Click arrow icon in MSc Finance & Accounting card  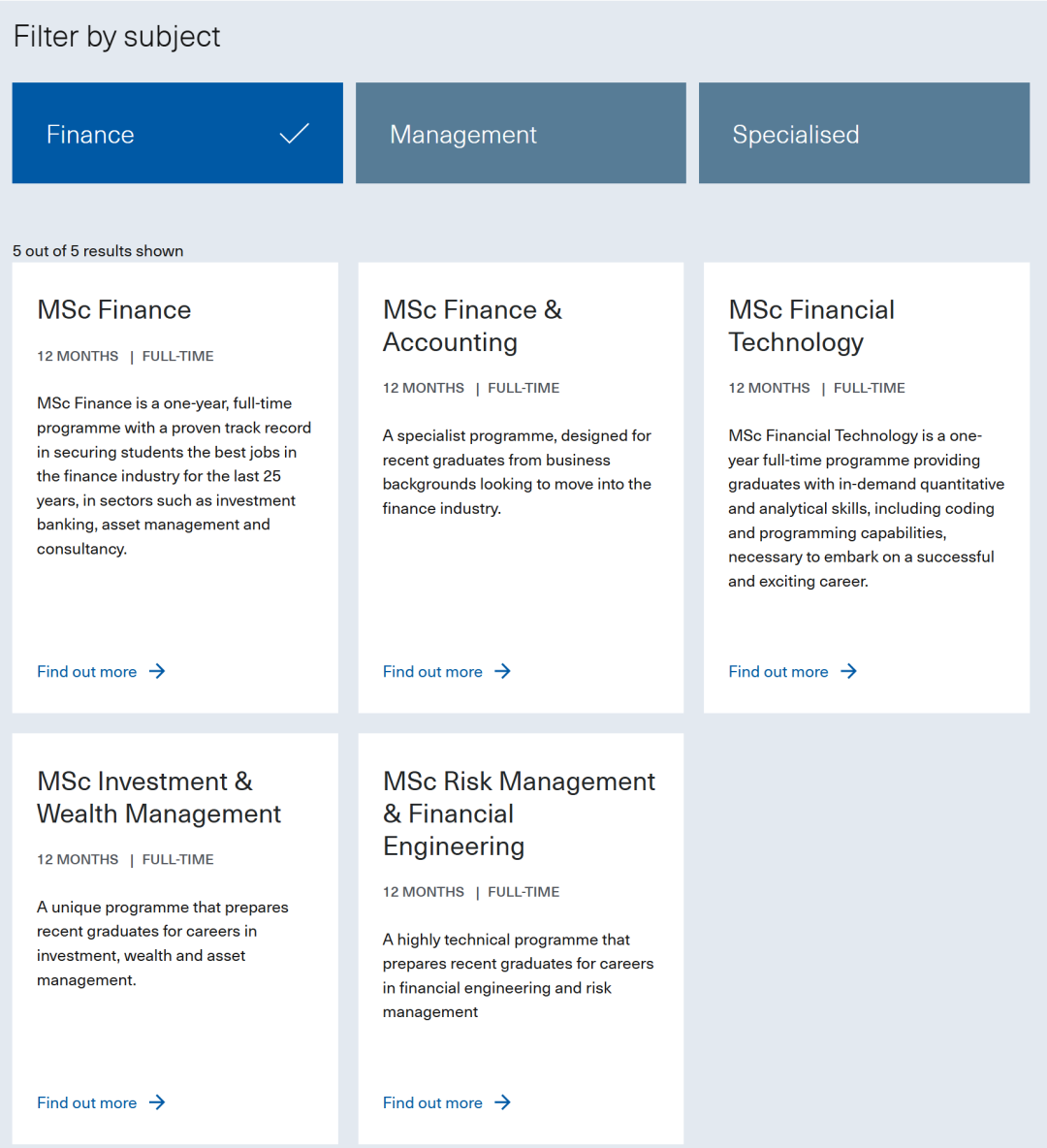point(502,671)
